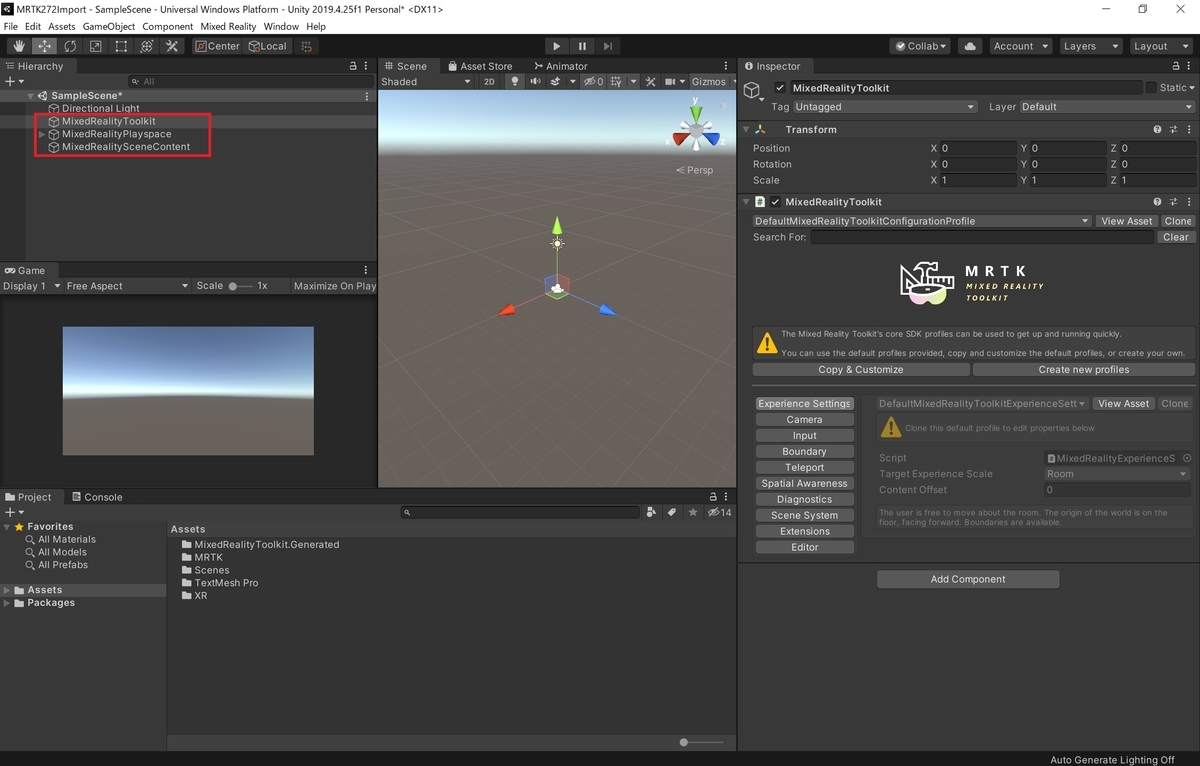The width and height of the screenshot is (1200, 766).
Task: Open the custom editor tools
Action: tap(172, 46)
